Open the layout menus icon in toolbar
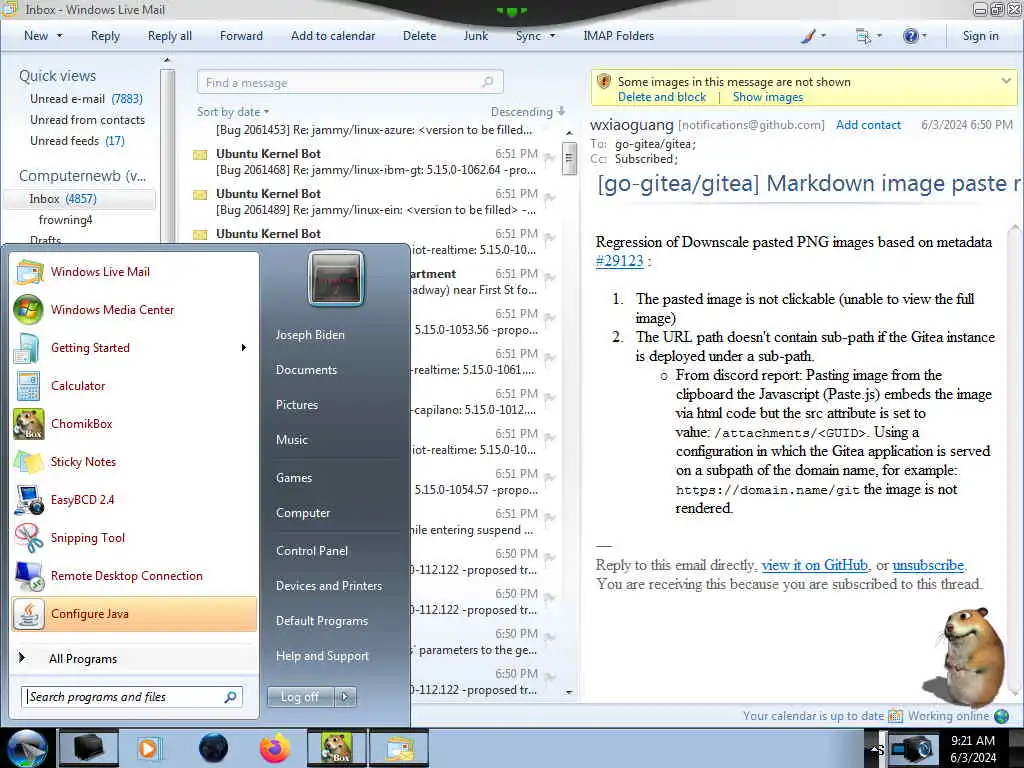Screen dimensions: 1024x768 (863, 36)
